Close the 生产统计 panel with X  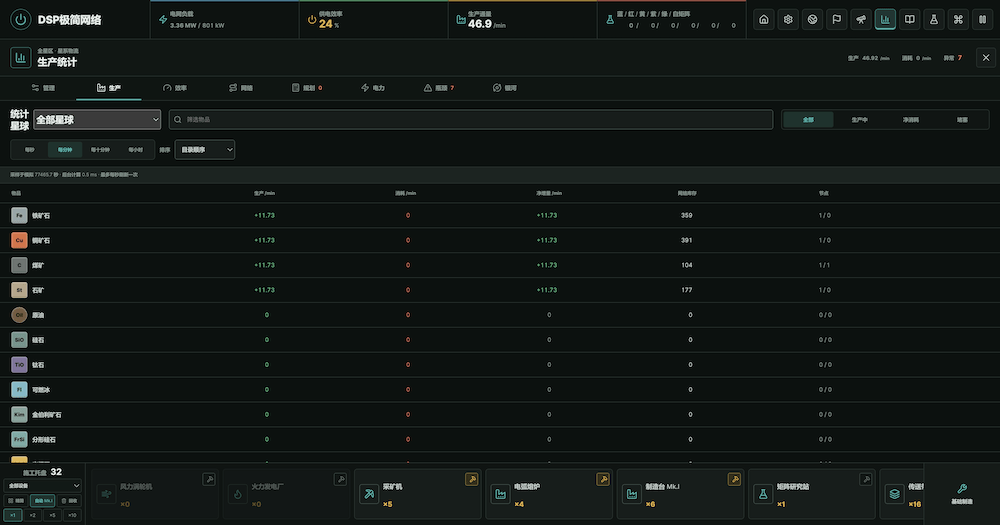pyautogui.click(x=985, y=57)
